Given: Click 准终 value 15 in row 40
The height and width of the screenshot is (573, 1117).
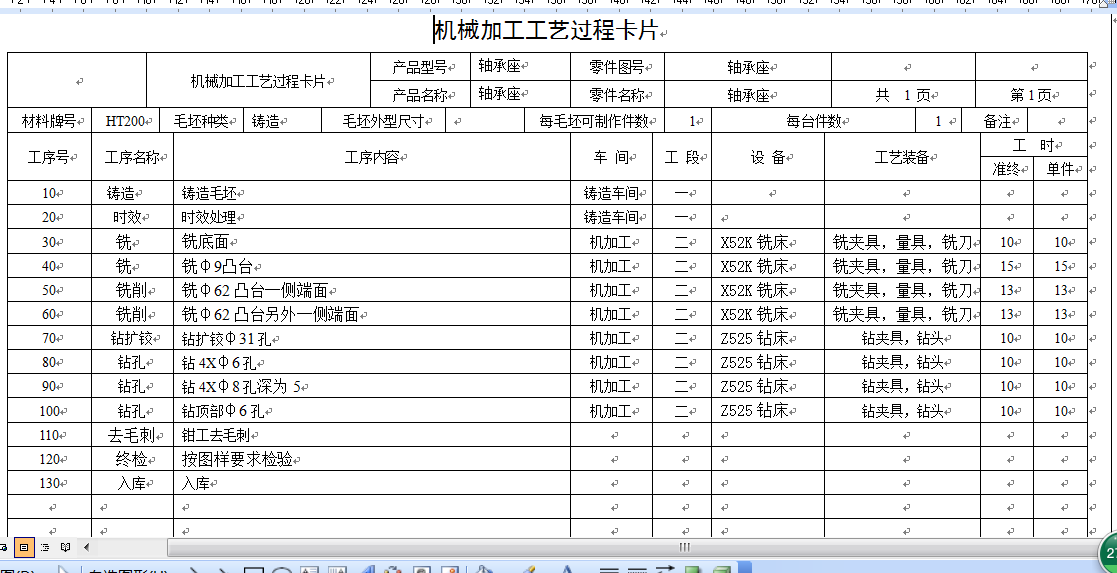Looking at the screenshot, I should 1007,267.
